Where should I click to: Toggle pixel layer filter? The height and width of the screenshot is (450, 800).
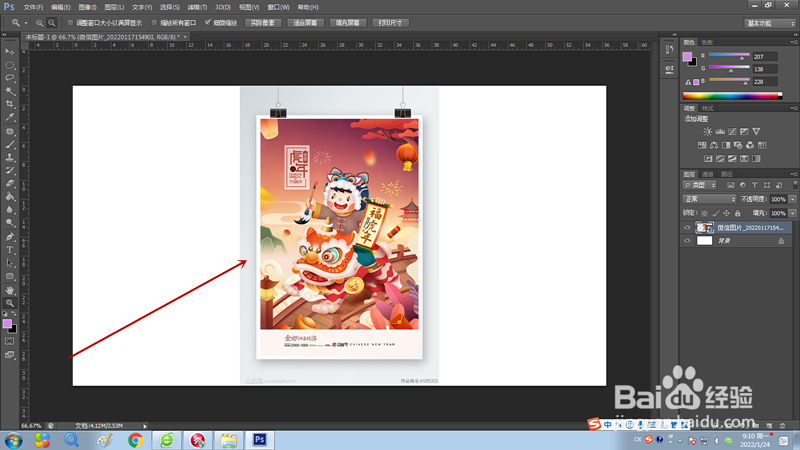pyautogui.click(x=731, y=185)
